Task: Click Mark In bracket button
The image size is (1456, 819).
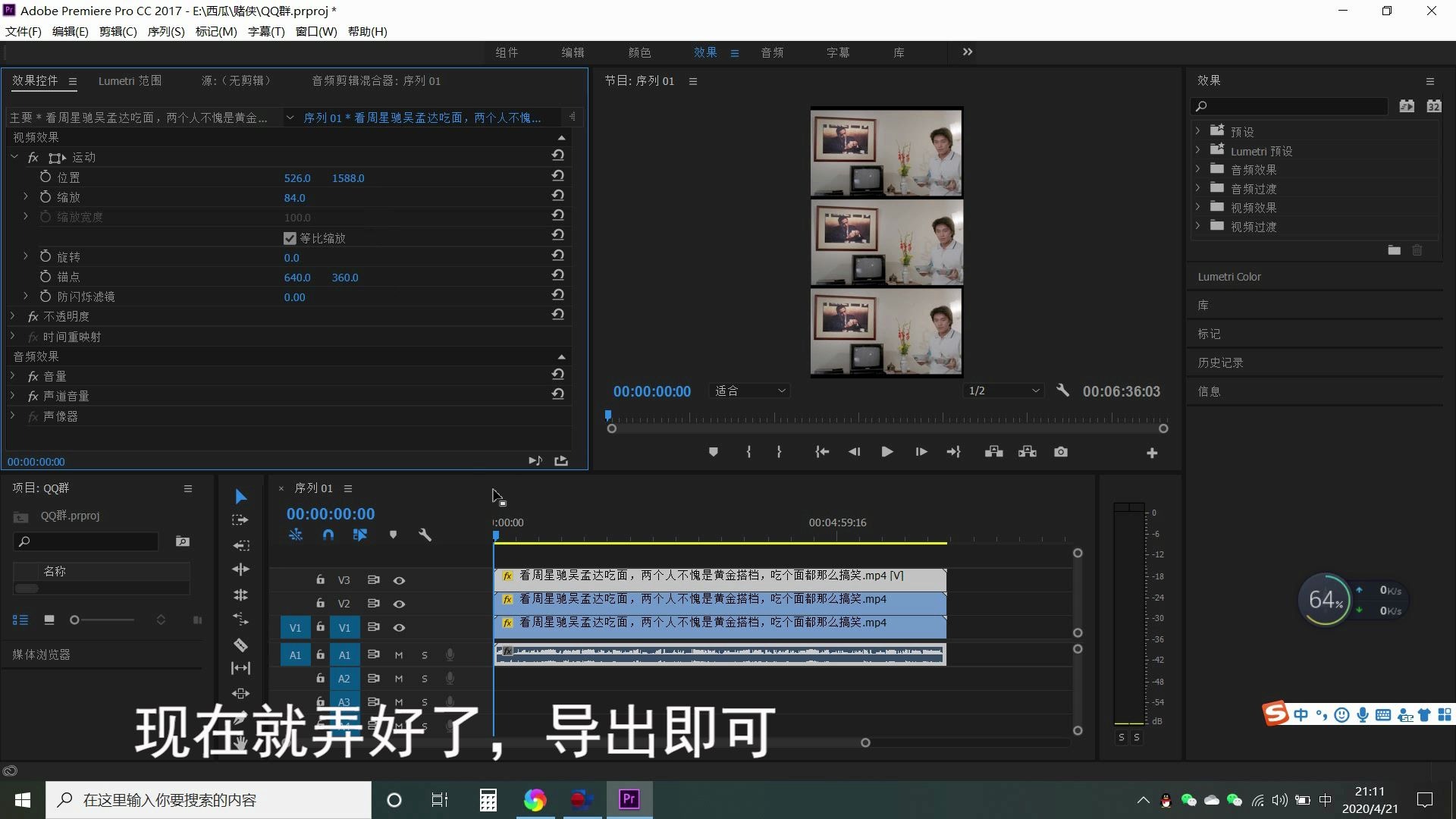Action: click(748, 452)
